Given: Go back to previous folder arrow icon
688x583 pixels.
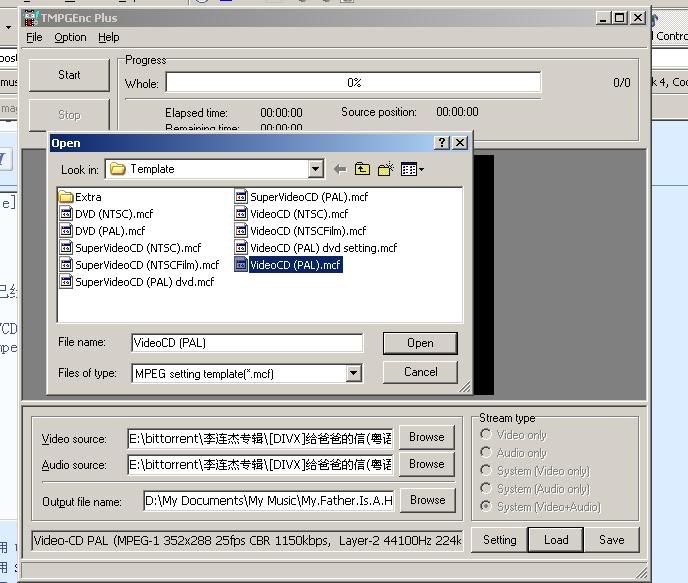Looking at the screenshot, I should 340,169.
